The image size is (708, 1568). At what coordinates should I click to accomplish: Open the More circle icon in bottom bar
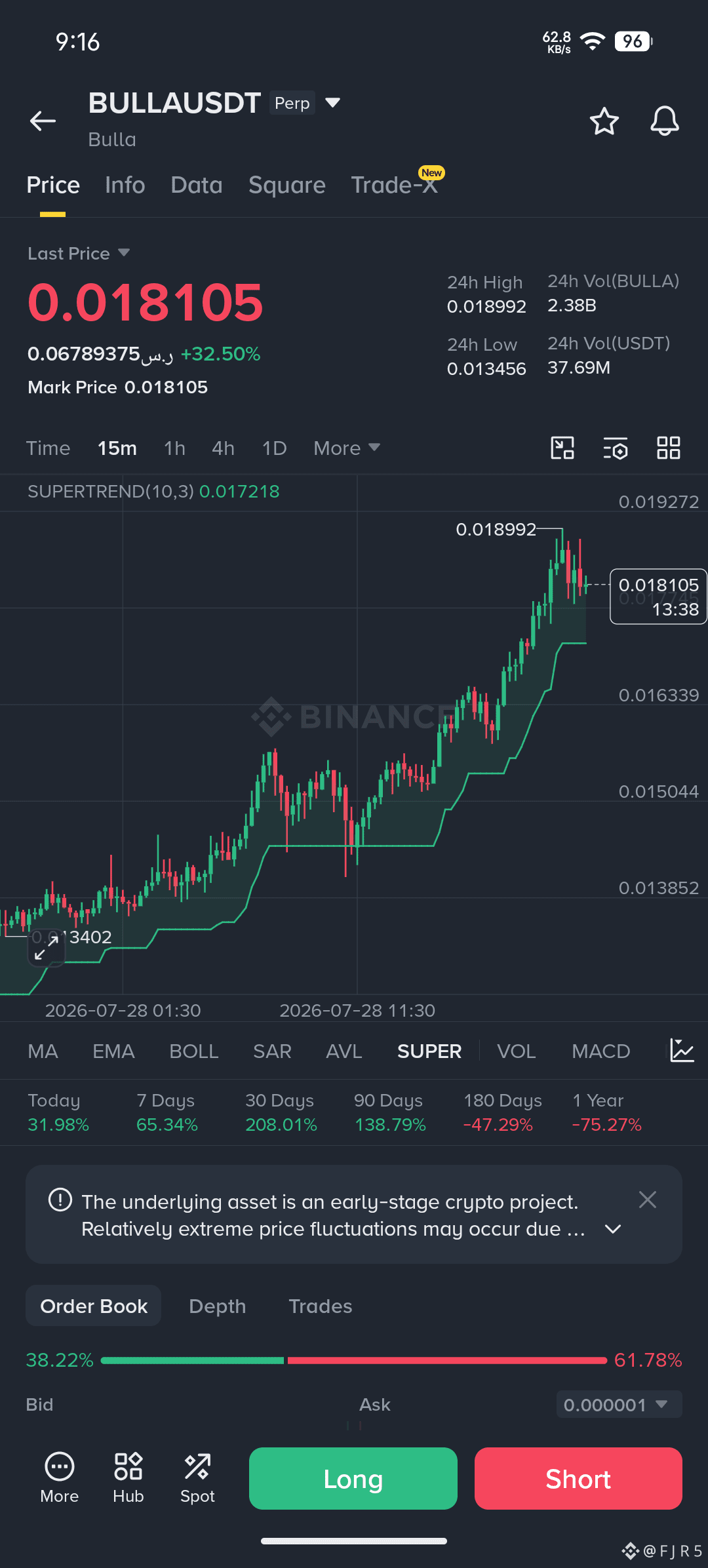pyautogui.click(x=60, y=1478)
